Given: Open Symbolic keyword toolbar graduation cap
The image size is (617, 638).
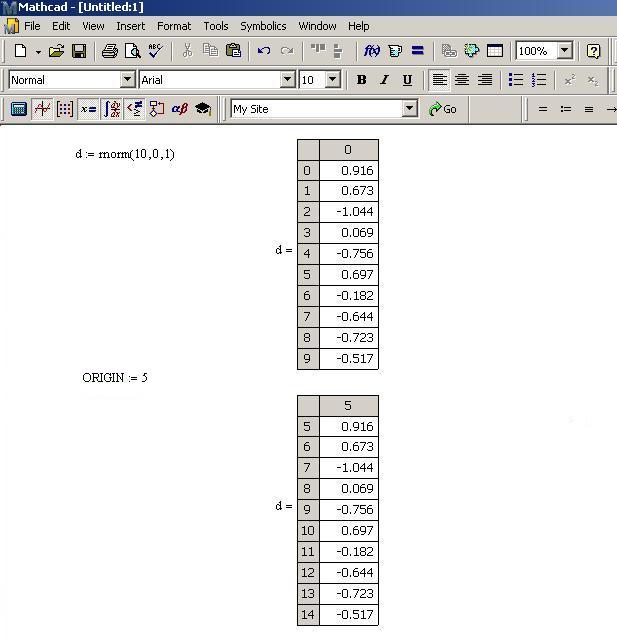Looking at the screenshot, I should (203, 109).
